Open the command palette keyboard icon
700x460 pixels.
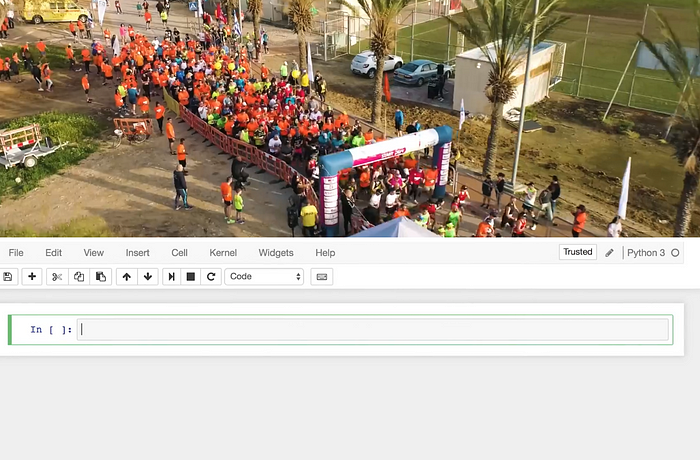tap(321, 276)
